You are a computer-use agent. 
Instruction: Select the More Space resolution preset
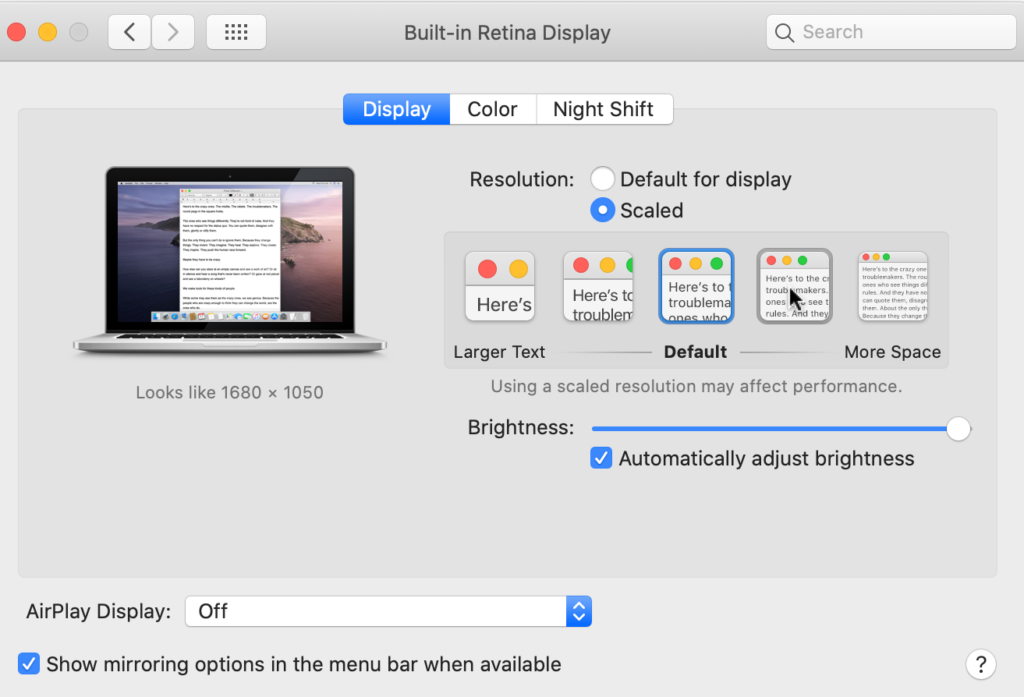click(892, 286)
